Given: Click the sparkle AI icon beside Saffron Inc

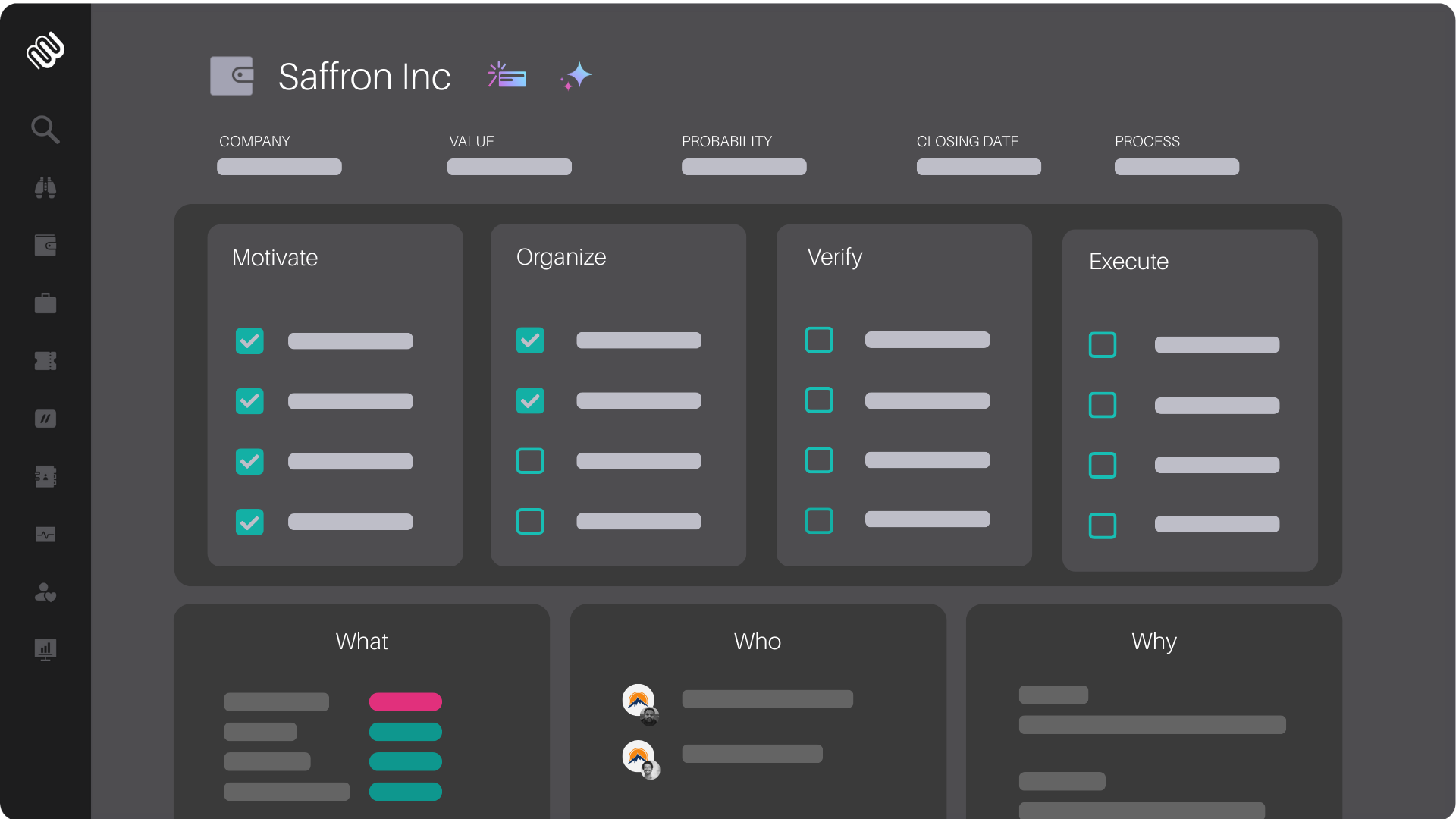Looking at the screenshot, I should pos(578,76).
